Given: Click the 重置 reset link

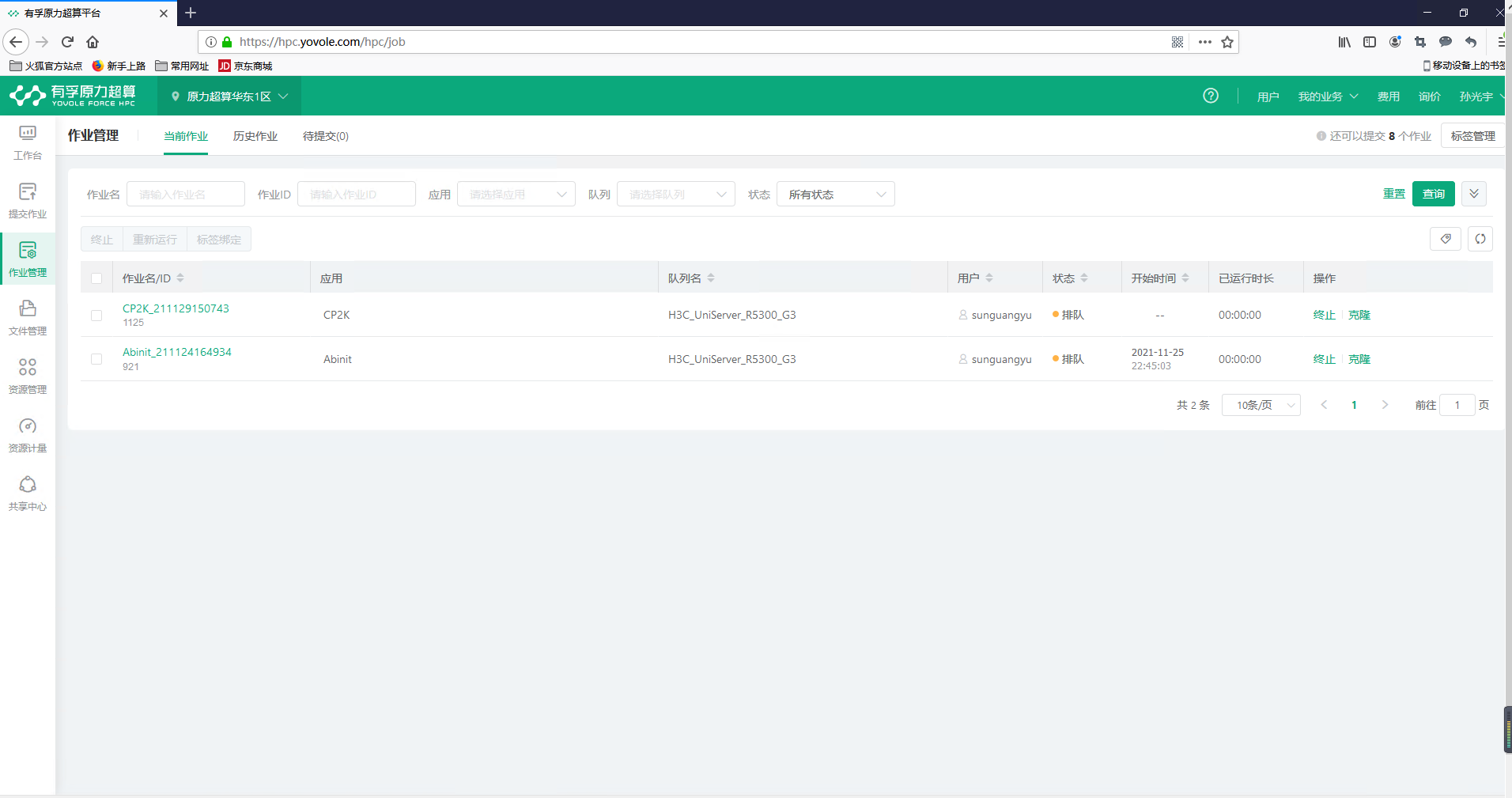Looking at the screenshot, I should [1393, 194].
